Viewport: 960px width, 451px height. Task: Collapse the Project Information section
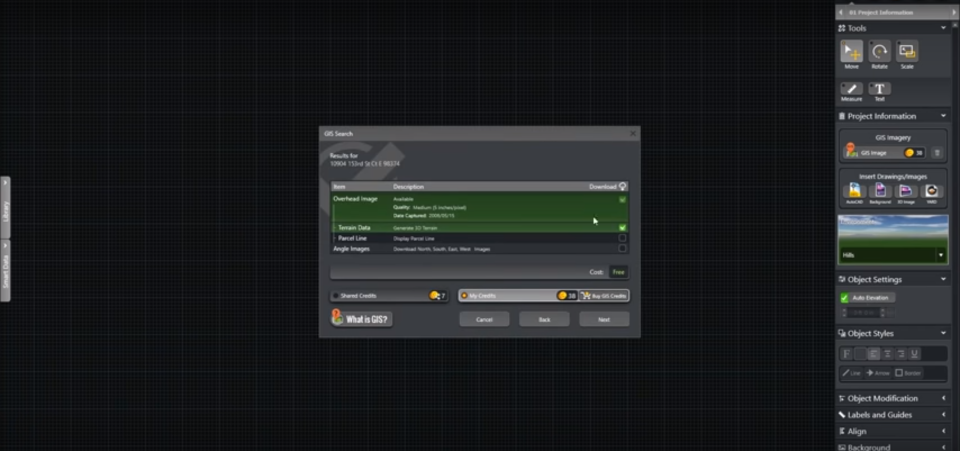(943, 116)
